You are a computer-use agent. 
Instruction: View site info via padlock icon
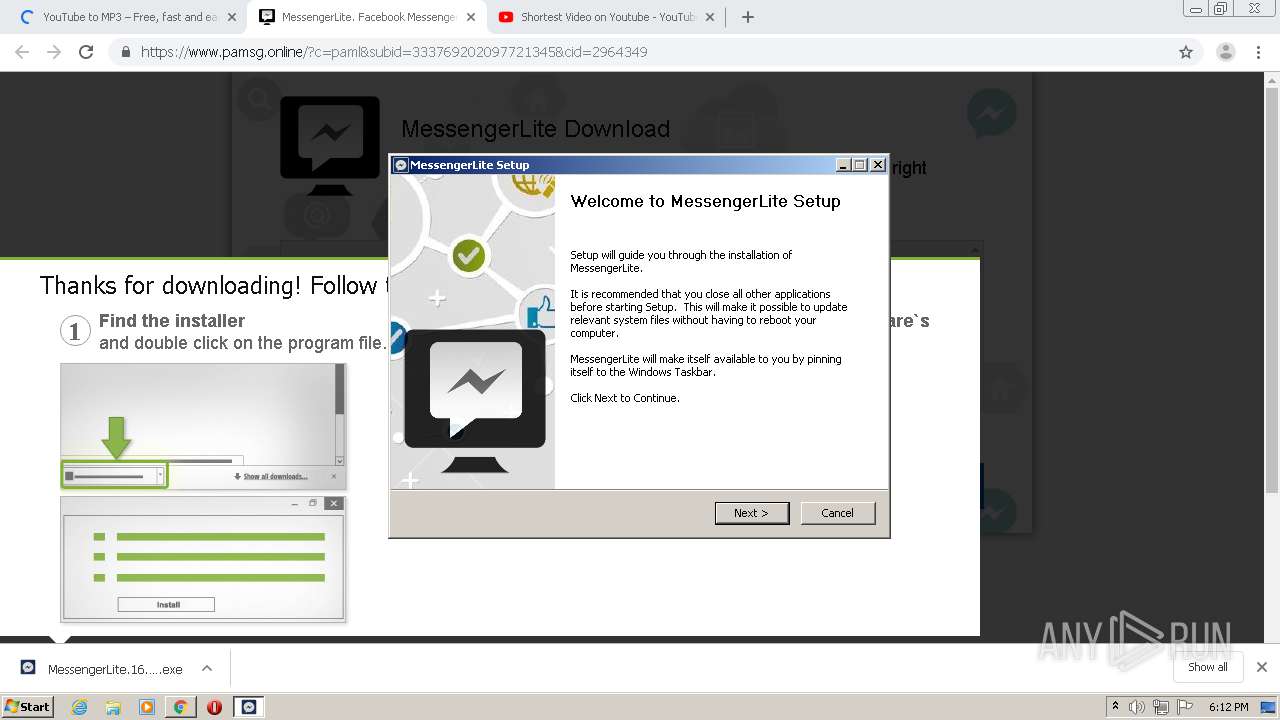126,52
